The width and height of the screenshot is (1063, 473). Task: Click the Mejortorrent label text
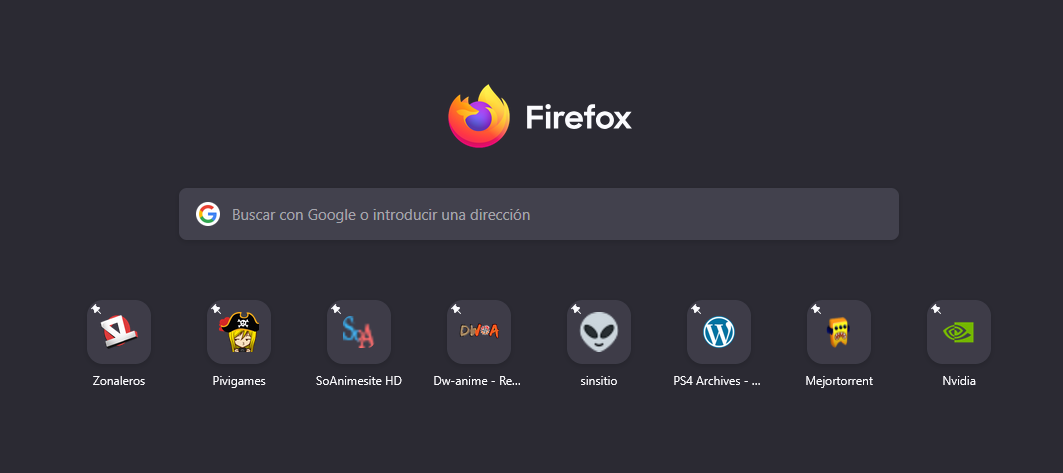pyautogui.click(x=839, y=381)
